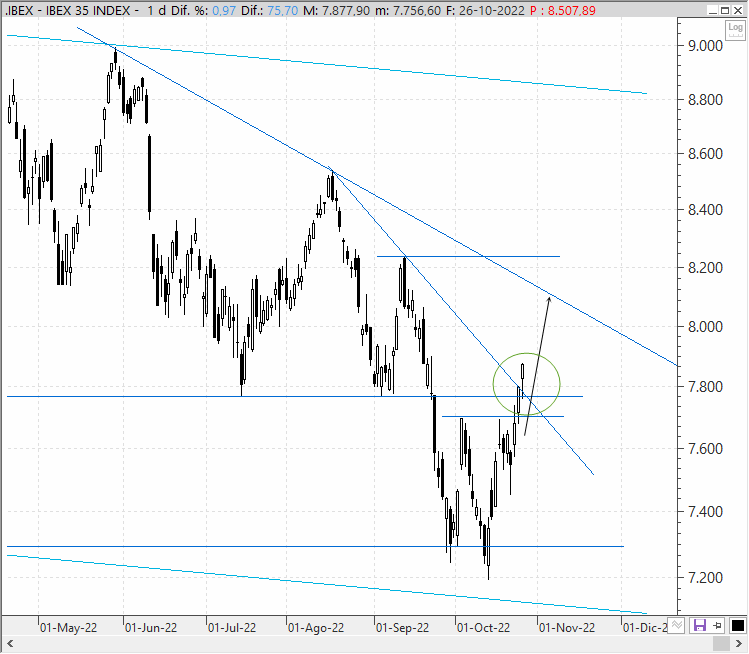This screenshot has height=654, width=749.
Task: Click the 8.200 price axis label
Action: pyautogui.click(x=706, y=268)
